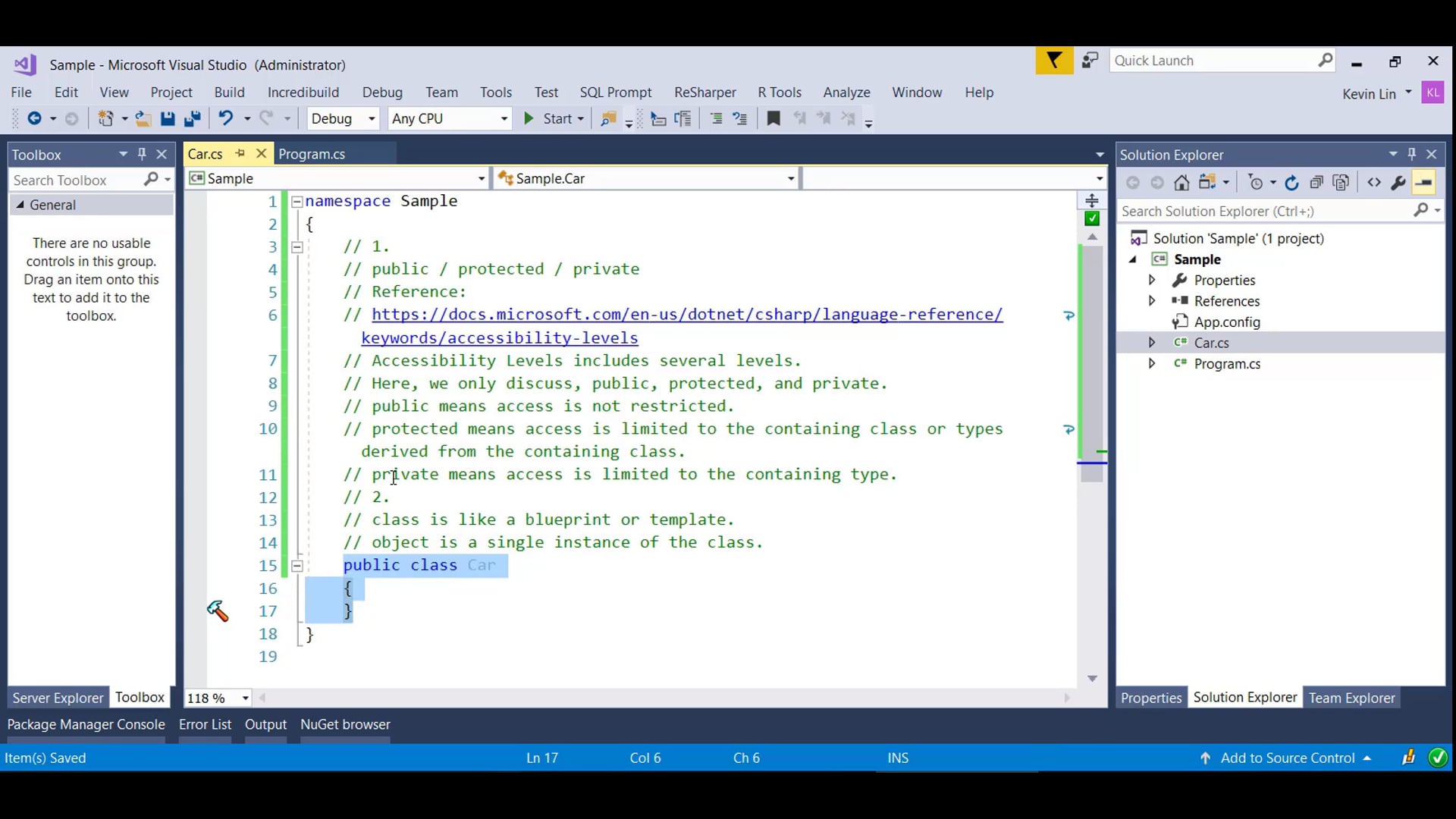Viewport: 1456px width, 819px height.
Task: Toggle auto-hide pin on Toolbox panel
Action: coord(142,154)
